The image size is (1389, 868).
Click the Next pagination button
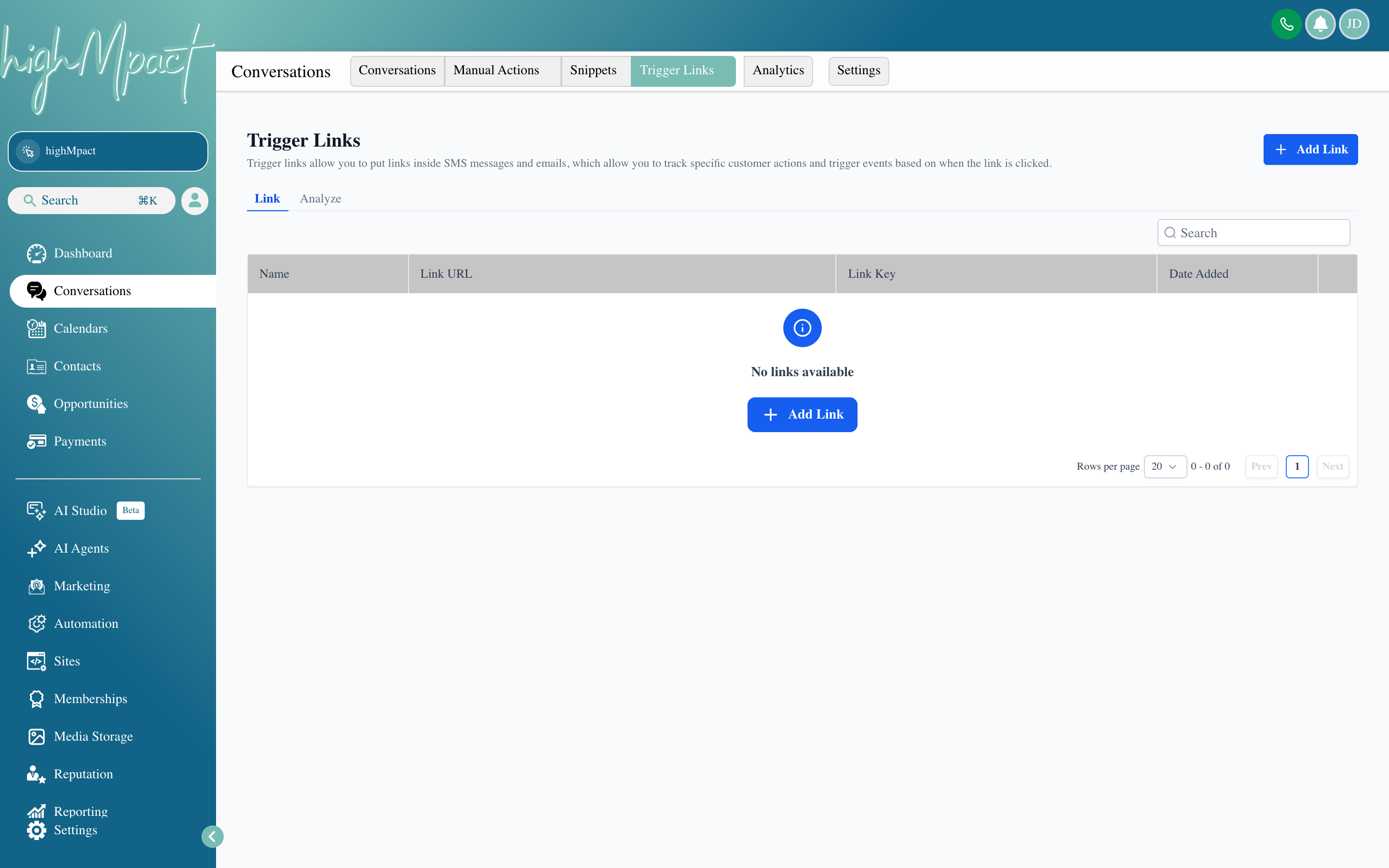coord(1332,467)
